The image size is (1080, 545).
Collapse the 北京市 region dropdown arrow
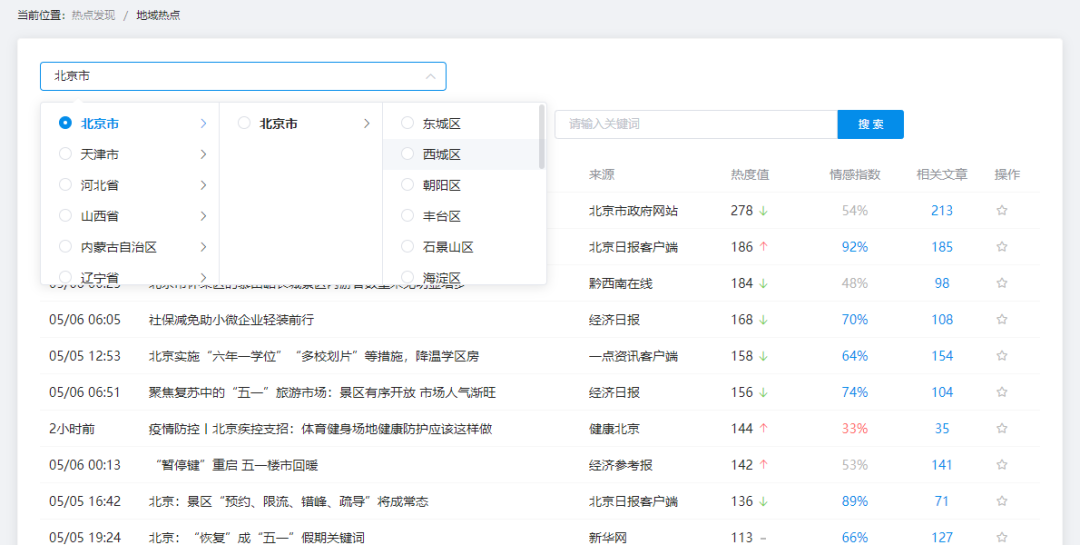click(x=430, y=76)
